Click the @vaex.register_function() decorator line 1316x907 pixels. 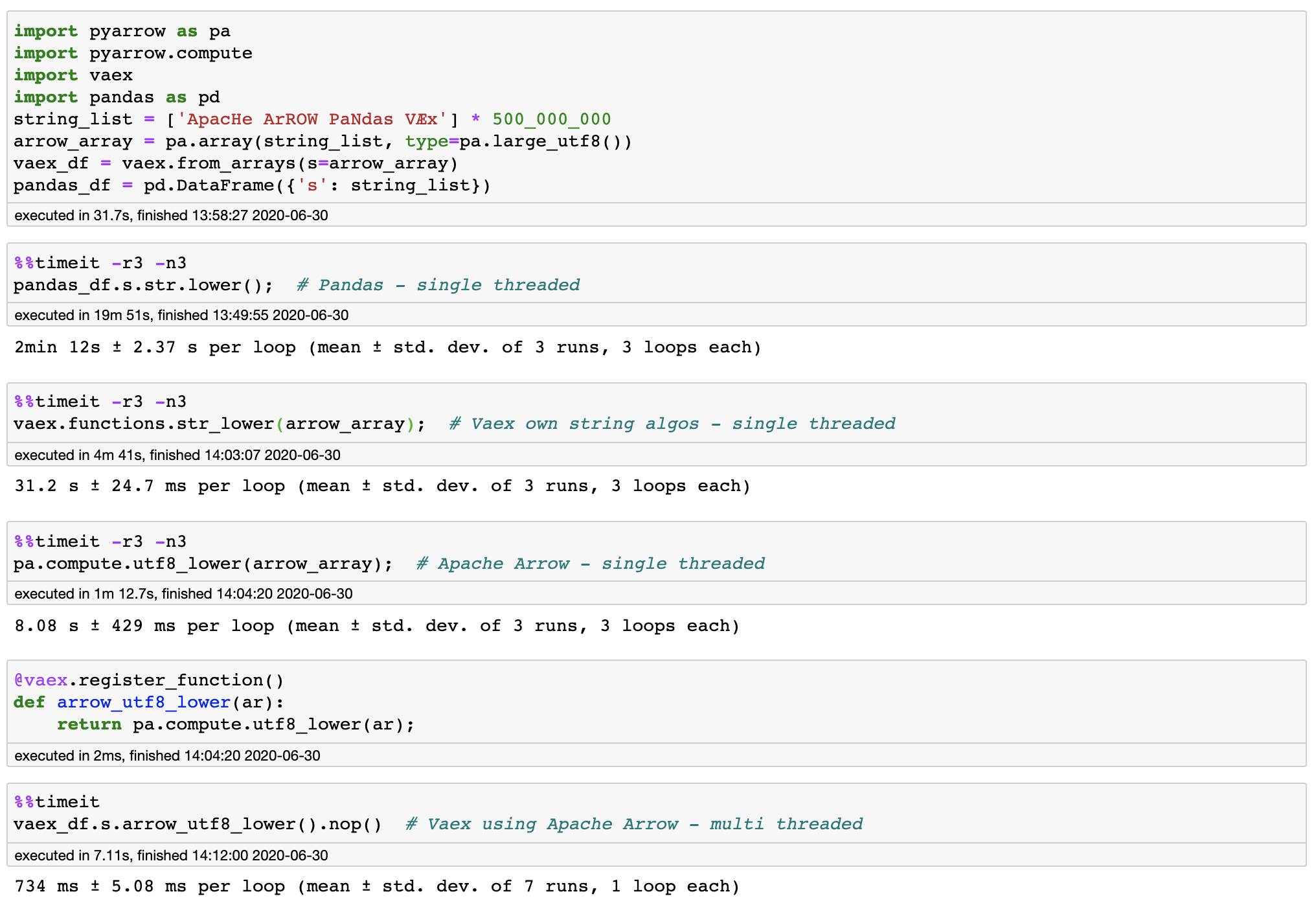[149, 680]
